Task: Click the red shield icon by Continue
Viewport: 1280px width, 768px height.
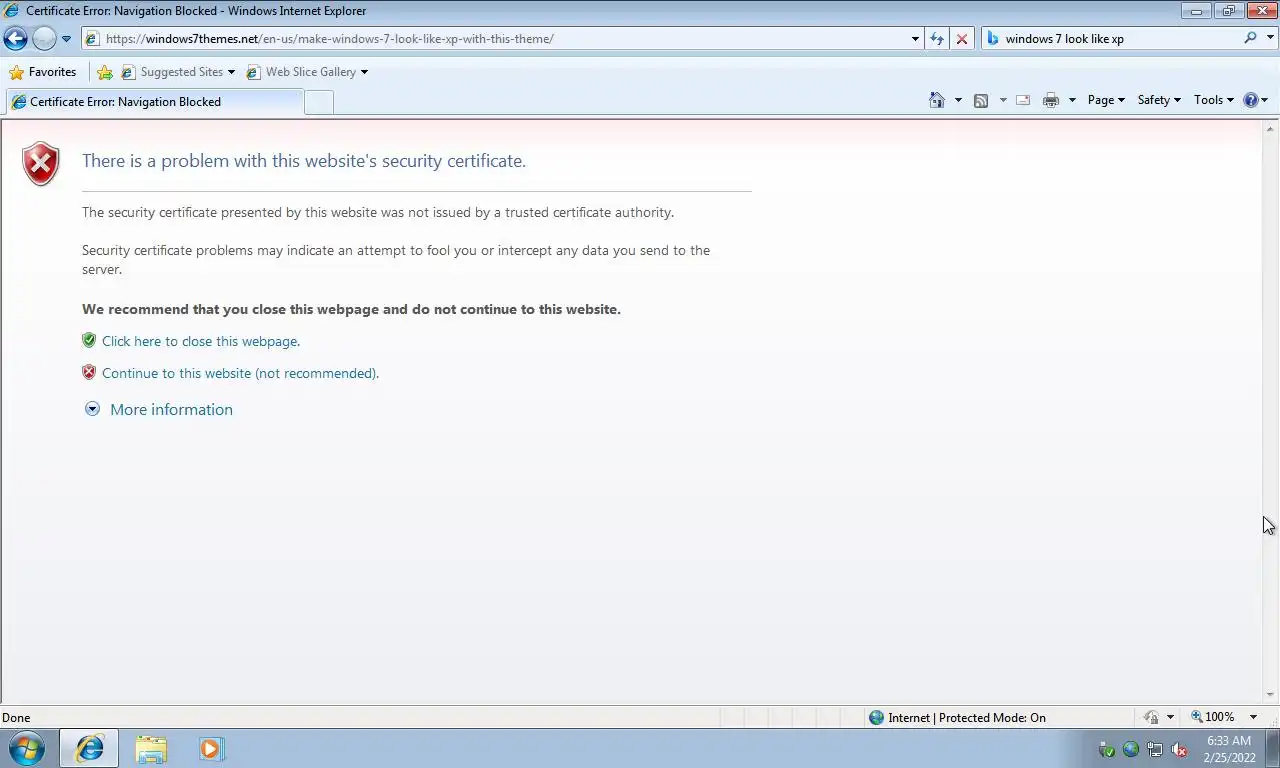Action: (x=89, y=372)
